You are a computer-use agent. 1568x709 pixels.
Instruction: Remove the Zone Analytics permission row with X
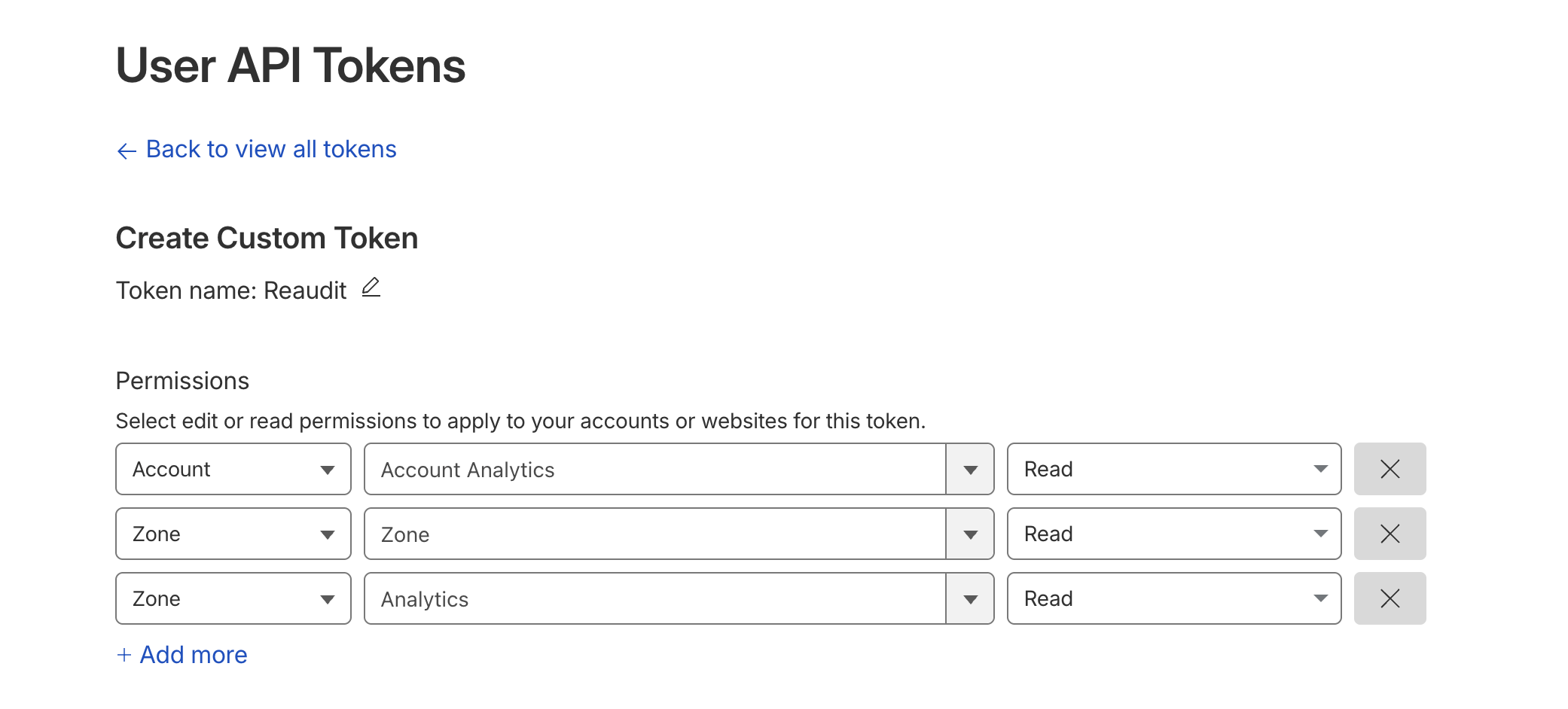[x=1390, y=598]
